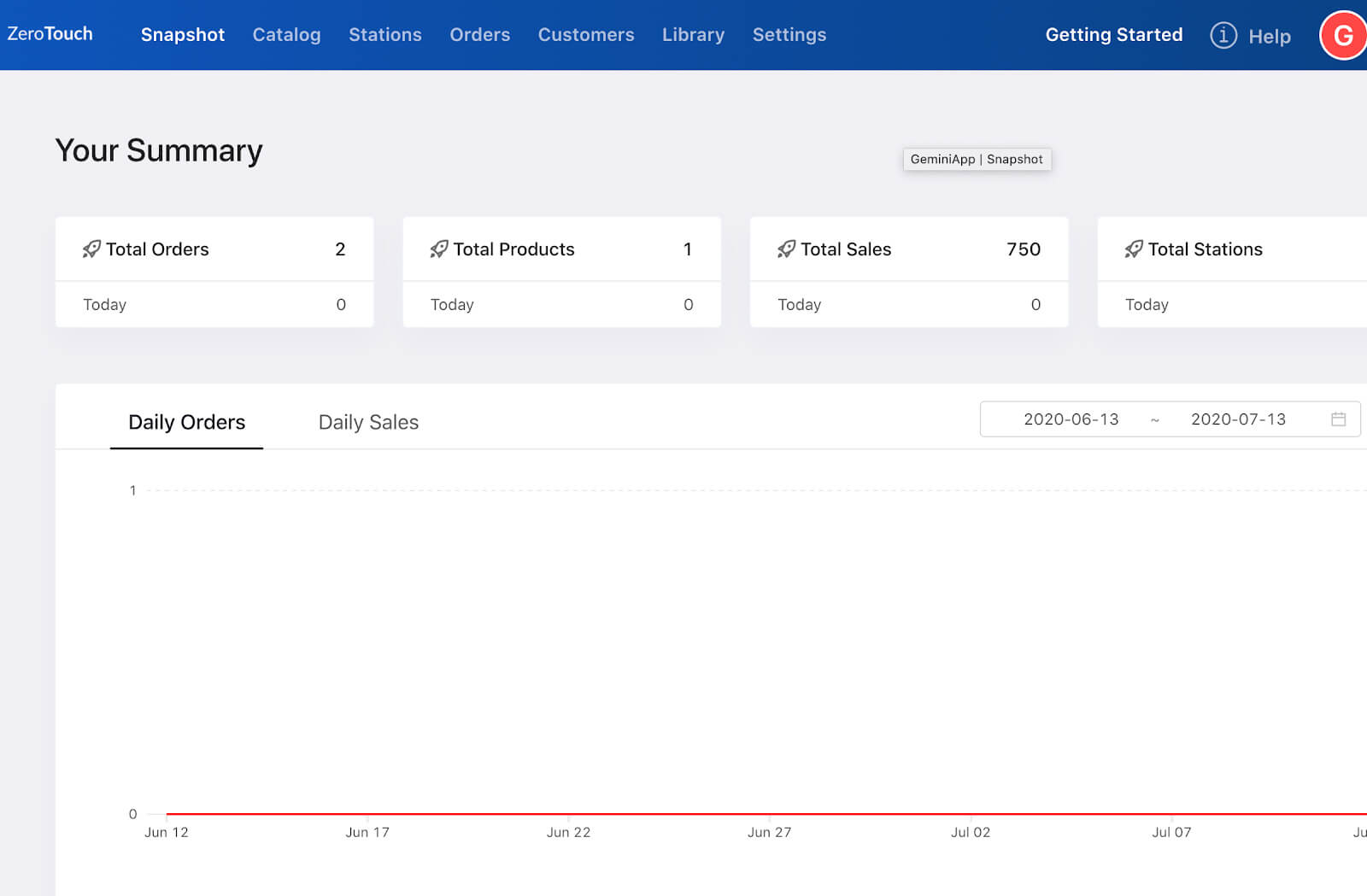
Task: Click the rocket icon beside Total Products
Action: [x=439, y=249]
